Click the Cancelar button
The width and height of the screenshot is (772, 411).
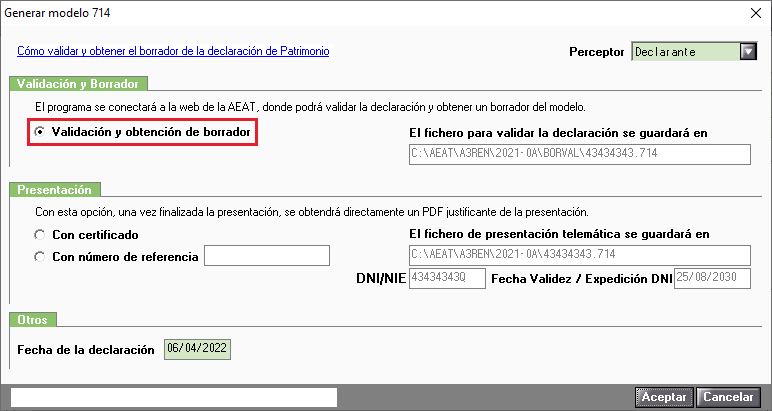click(728, 397)
